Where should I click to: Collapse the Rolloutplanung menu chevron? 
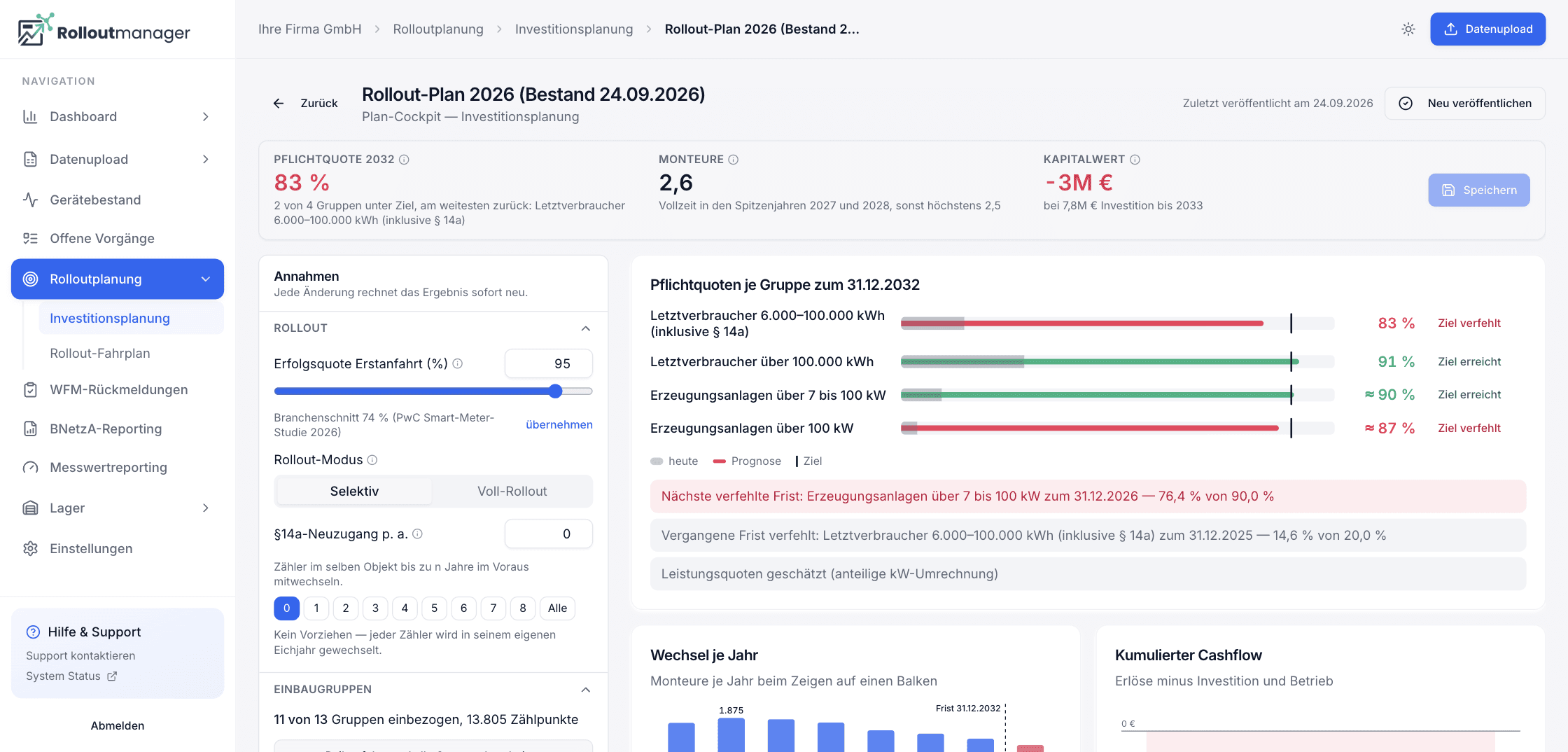pyautogui.click(x=206, y=279)
